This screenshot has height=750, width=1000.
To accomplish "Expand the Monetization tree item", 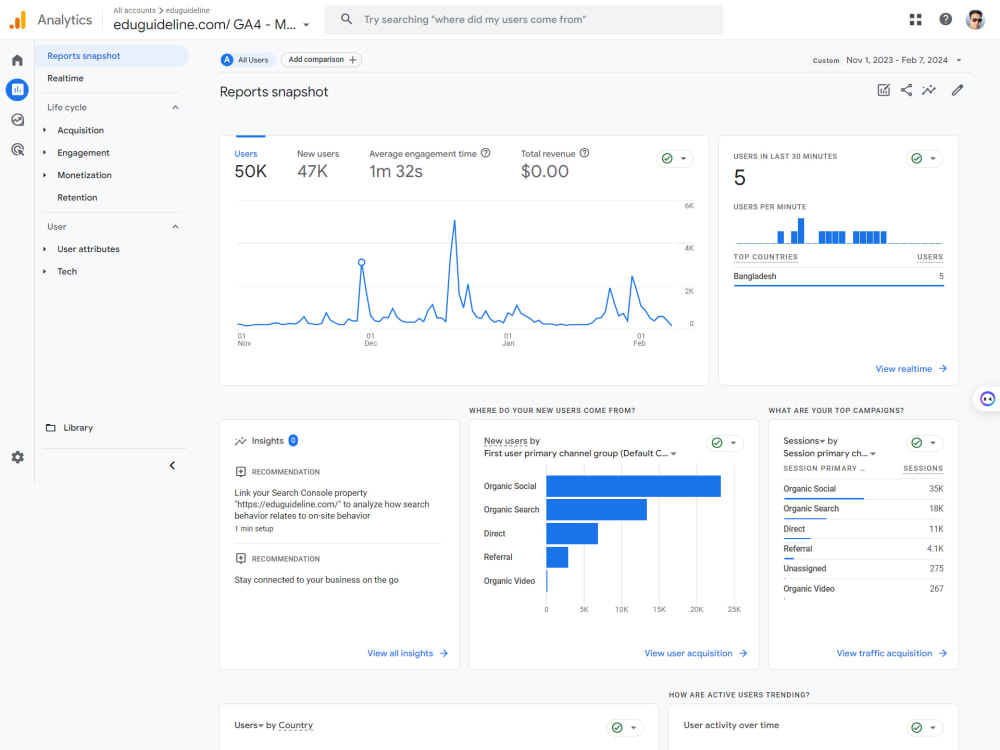I will click(45, 175).
